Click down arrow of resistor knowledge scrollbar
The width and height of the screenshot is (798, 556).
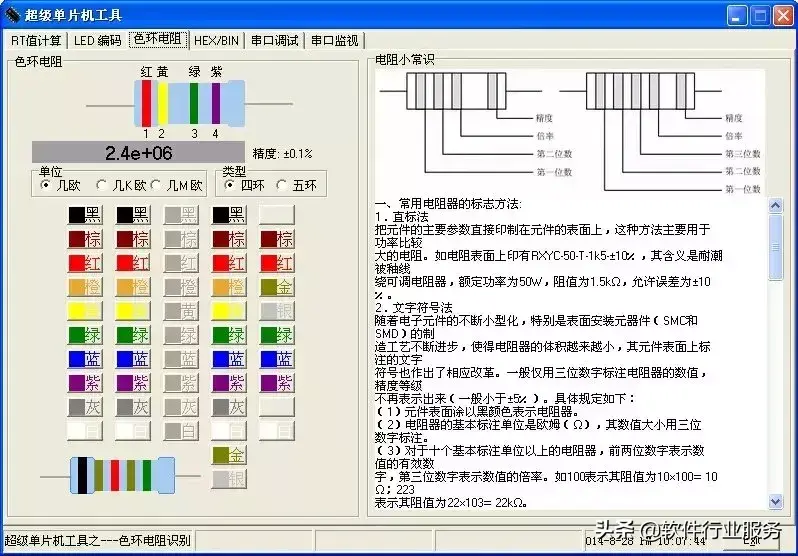click(775, 502)
